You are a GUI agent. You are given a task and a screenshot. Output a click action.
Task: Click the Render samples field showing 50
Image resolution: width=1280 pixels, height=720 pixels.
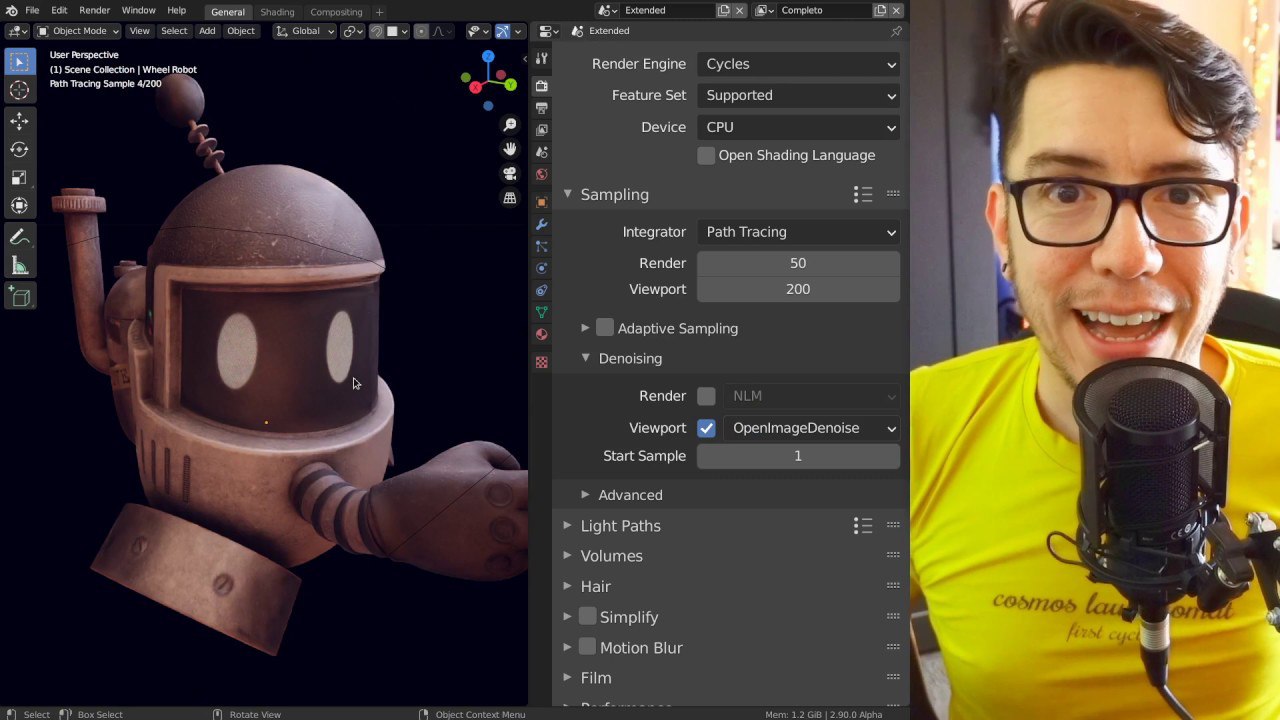[798, 263]
